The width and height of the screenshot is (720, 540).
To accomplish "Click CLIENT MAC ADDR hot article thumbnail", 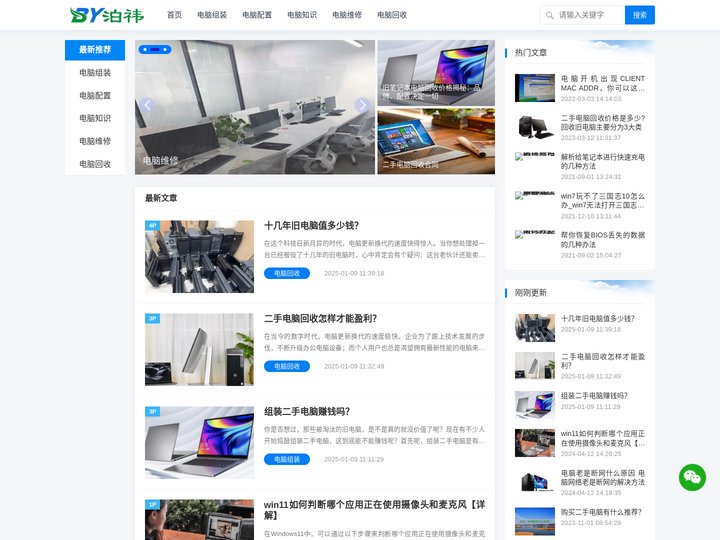I will click(534, 88).
